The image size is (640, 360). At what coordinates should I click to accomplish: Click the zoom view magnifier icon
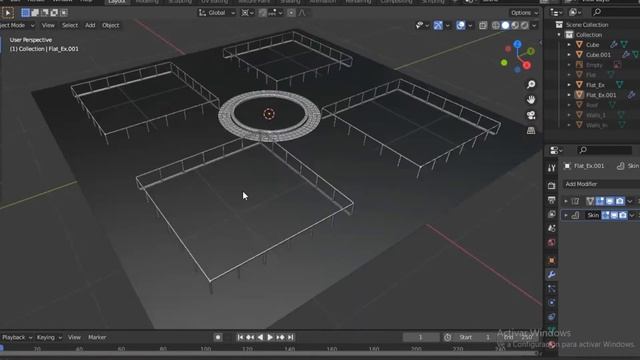click(531, 84)
